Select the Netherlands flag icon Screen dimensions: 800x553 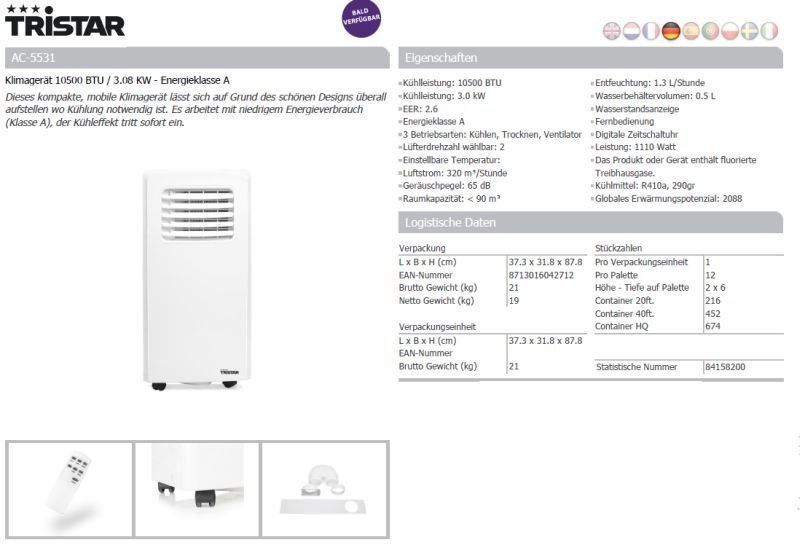(631, 31)
